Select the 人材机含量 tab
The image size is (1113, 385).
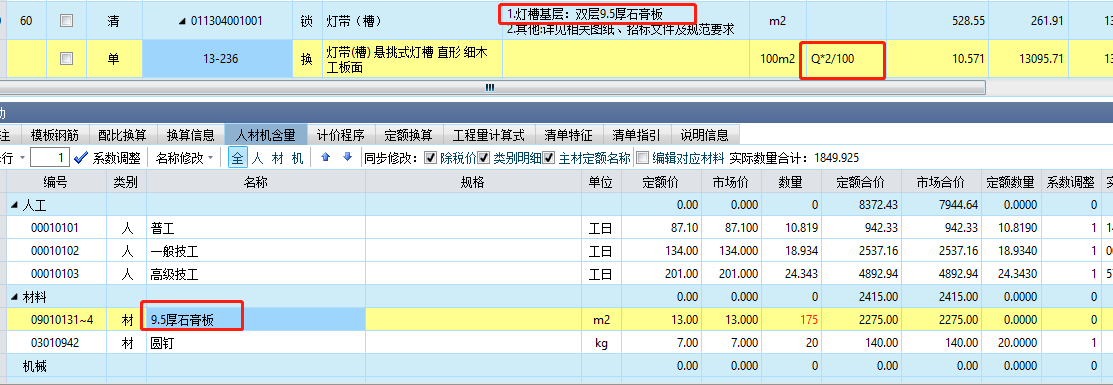[x=265, y=135]
